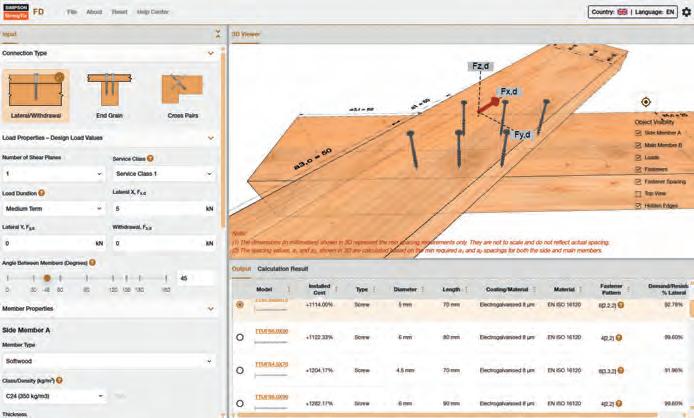Open Material column menu icon
The width and height of the screenshot is (694, 418).
click(x=581, y=290)
